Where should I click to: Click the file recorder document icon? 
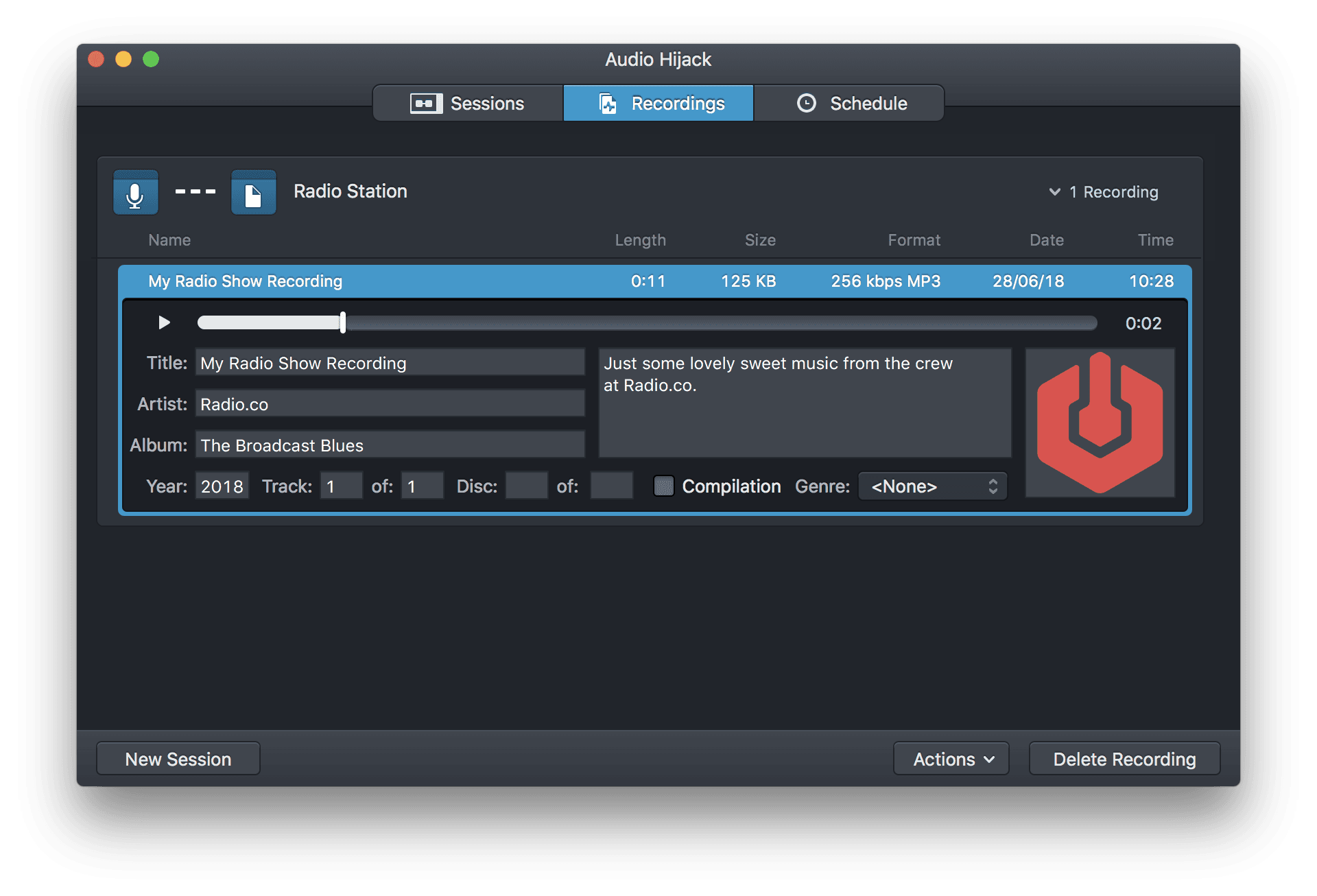coord(253,193)
